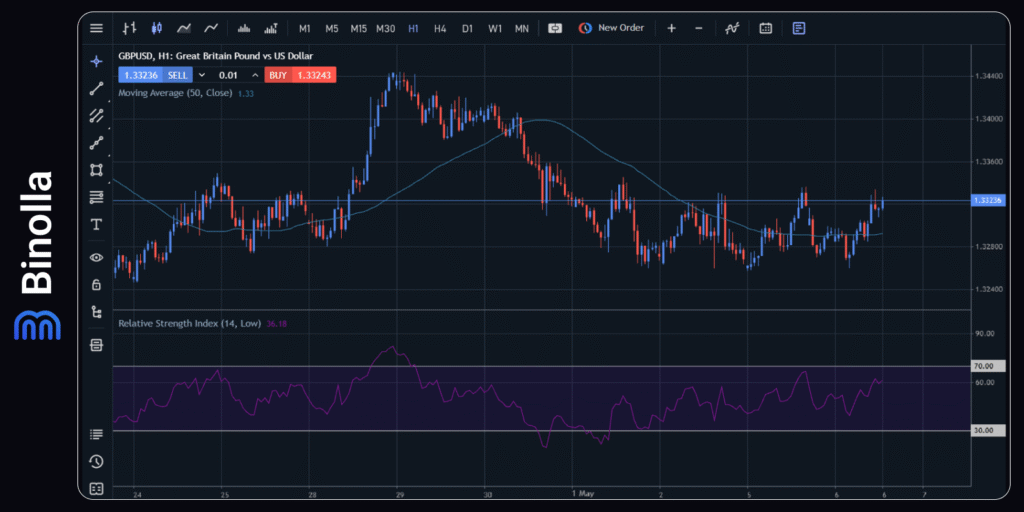Open the hamburger main menu

pyautogui.click(x=96, y=28)
